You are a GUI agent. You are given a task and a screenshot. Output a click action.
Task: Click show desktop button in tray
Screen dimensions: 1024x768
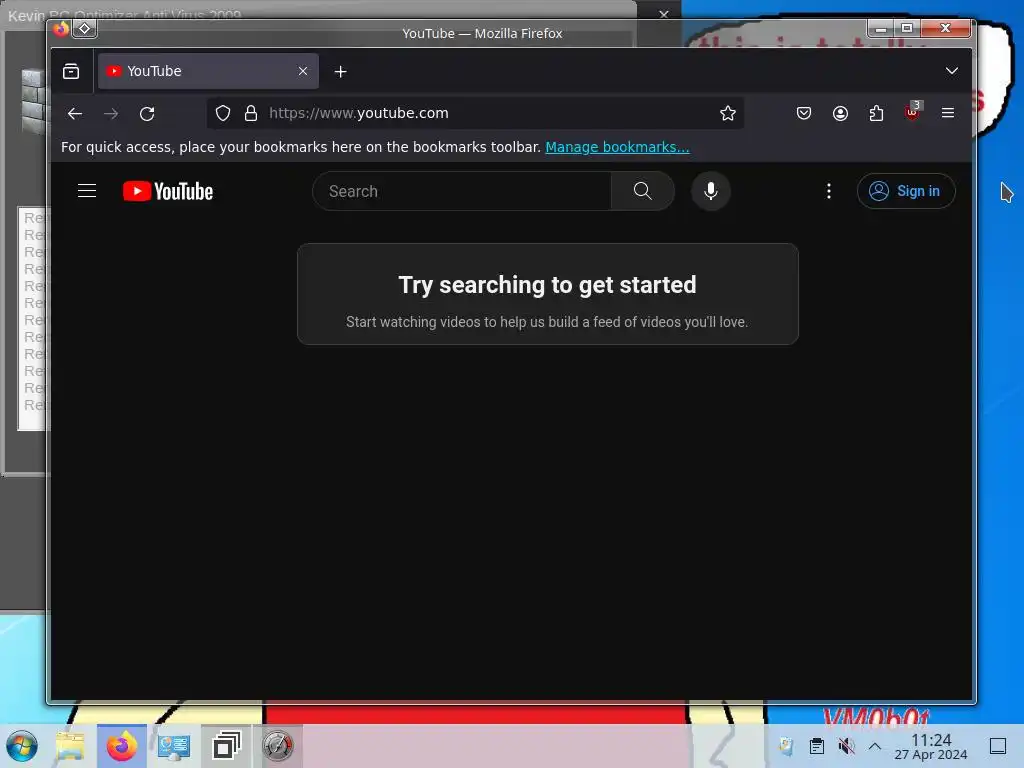(x=998, y=746)
